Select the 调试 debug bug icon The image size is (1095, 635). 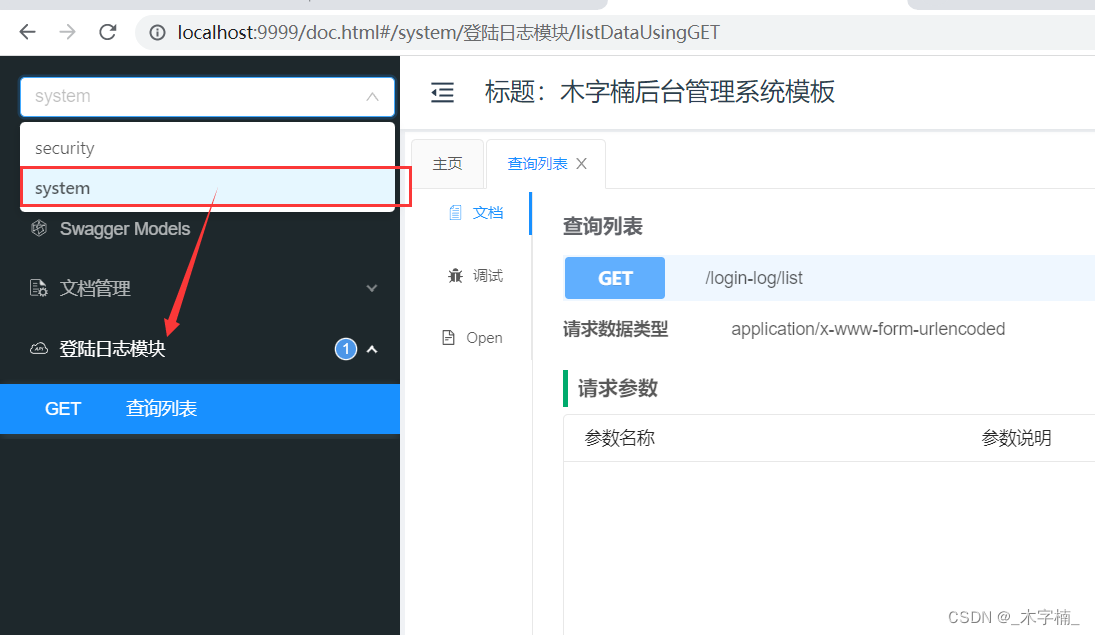click(456, 274)
